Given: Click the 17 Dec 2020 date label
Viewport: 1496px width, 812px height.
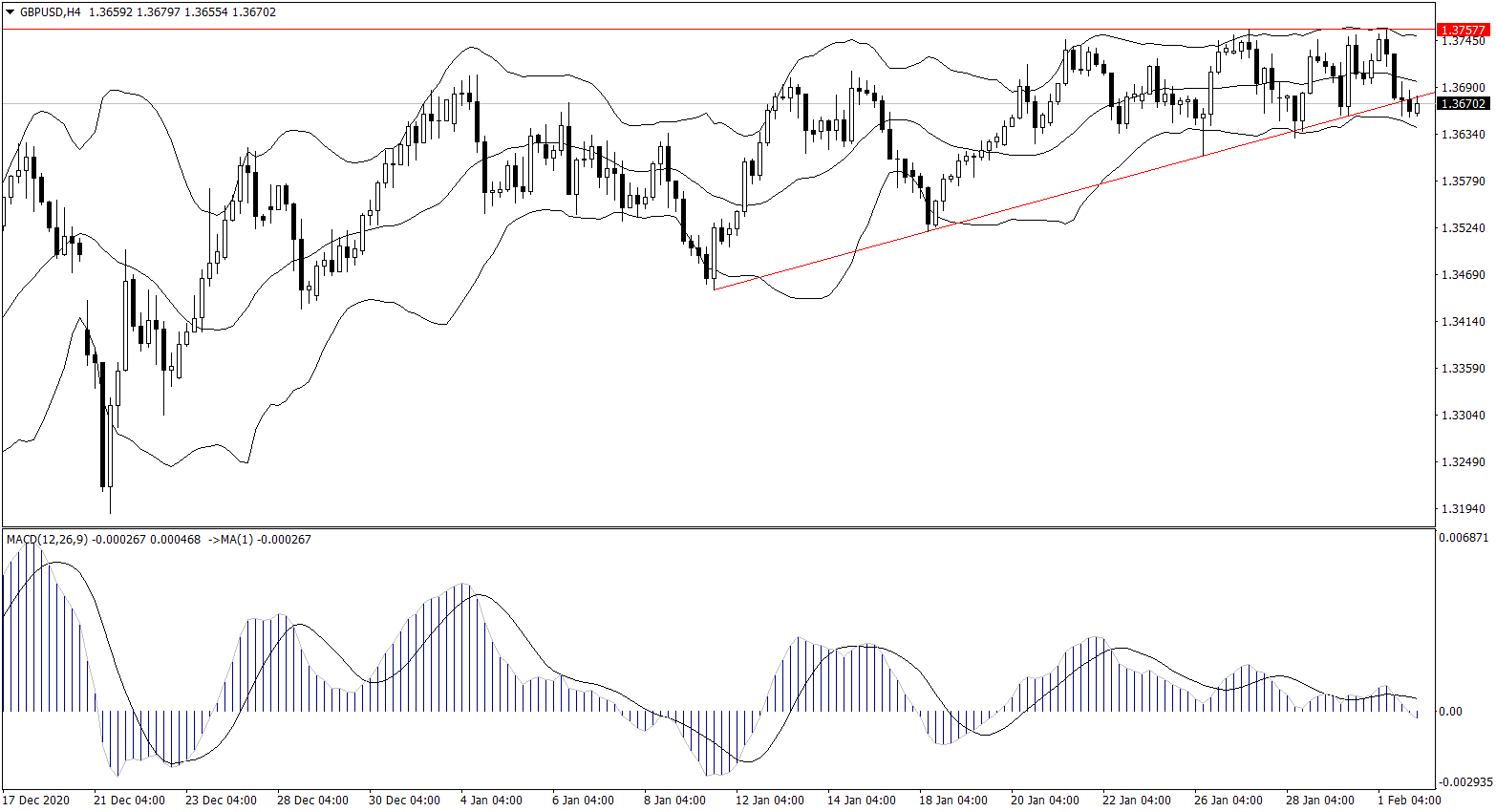Looking at the screenshot, I should tap(36, 801).
